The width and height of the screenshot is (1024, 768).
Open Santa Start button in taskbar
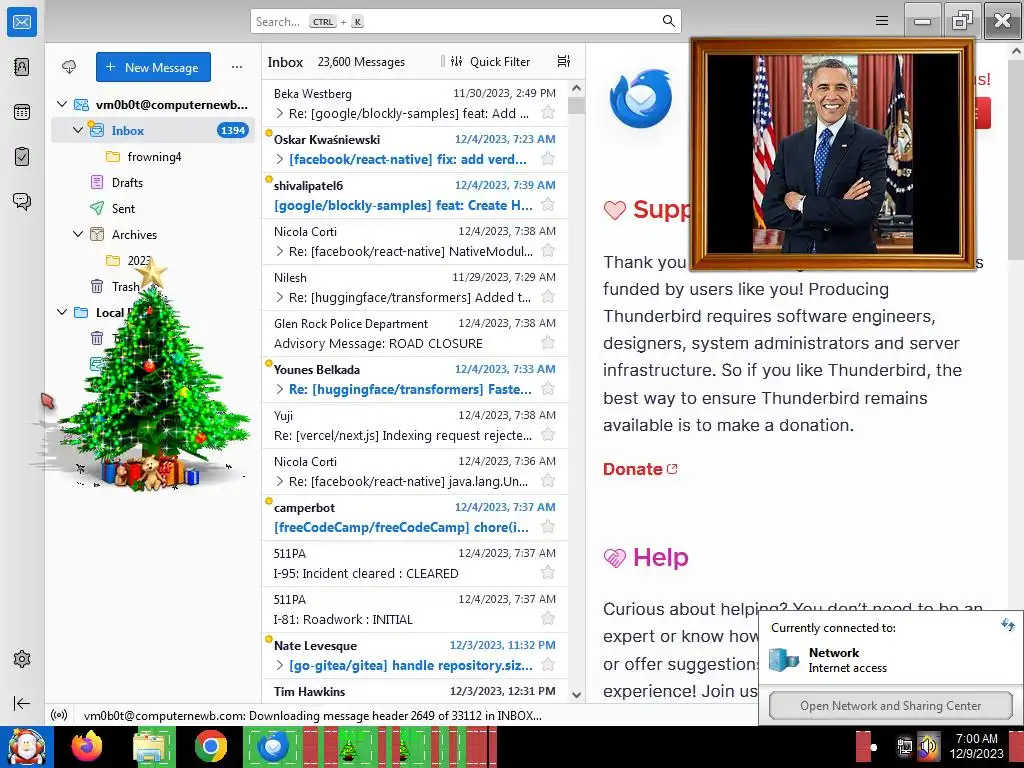tap(26, 747)
